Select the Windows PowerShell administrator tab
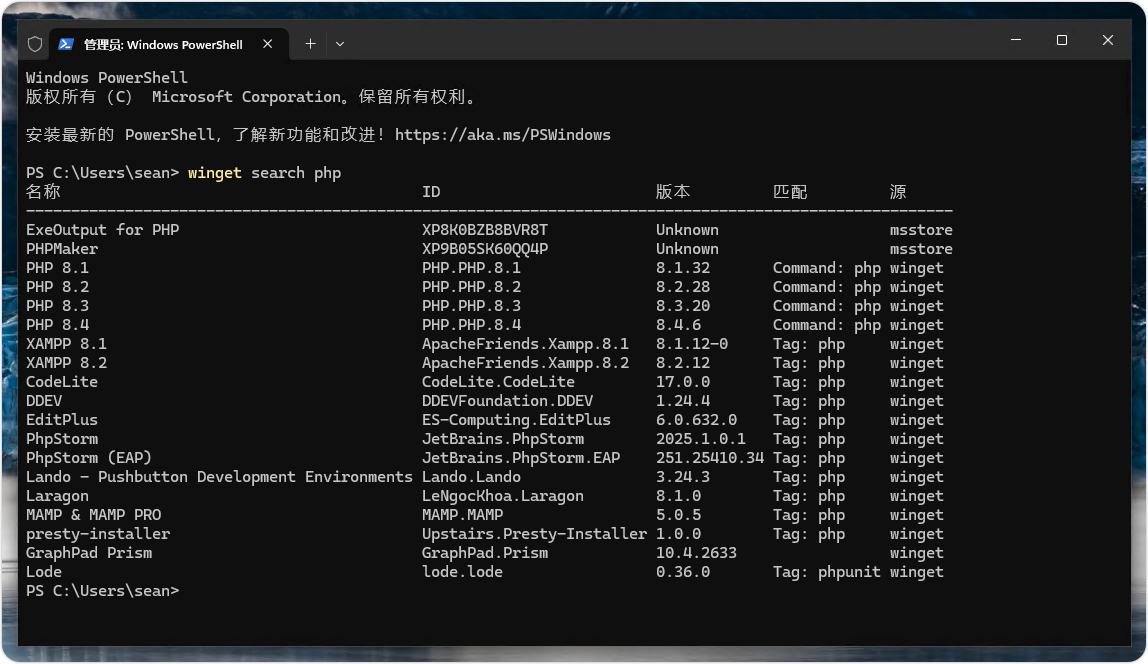 (x=168, y=44)
